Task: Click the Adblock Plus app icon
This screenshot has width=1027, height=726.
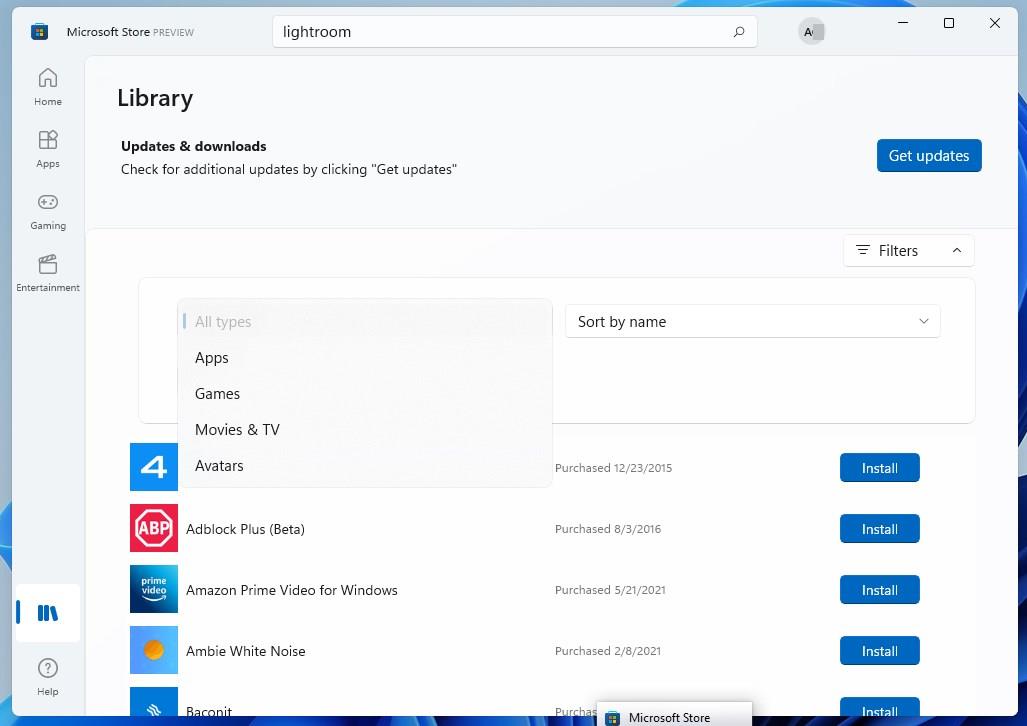Action: tap(154, 528)
